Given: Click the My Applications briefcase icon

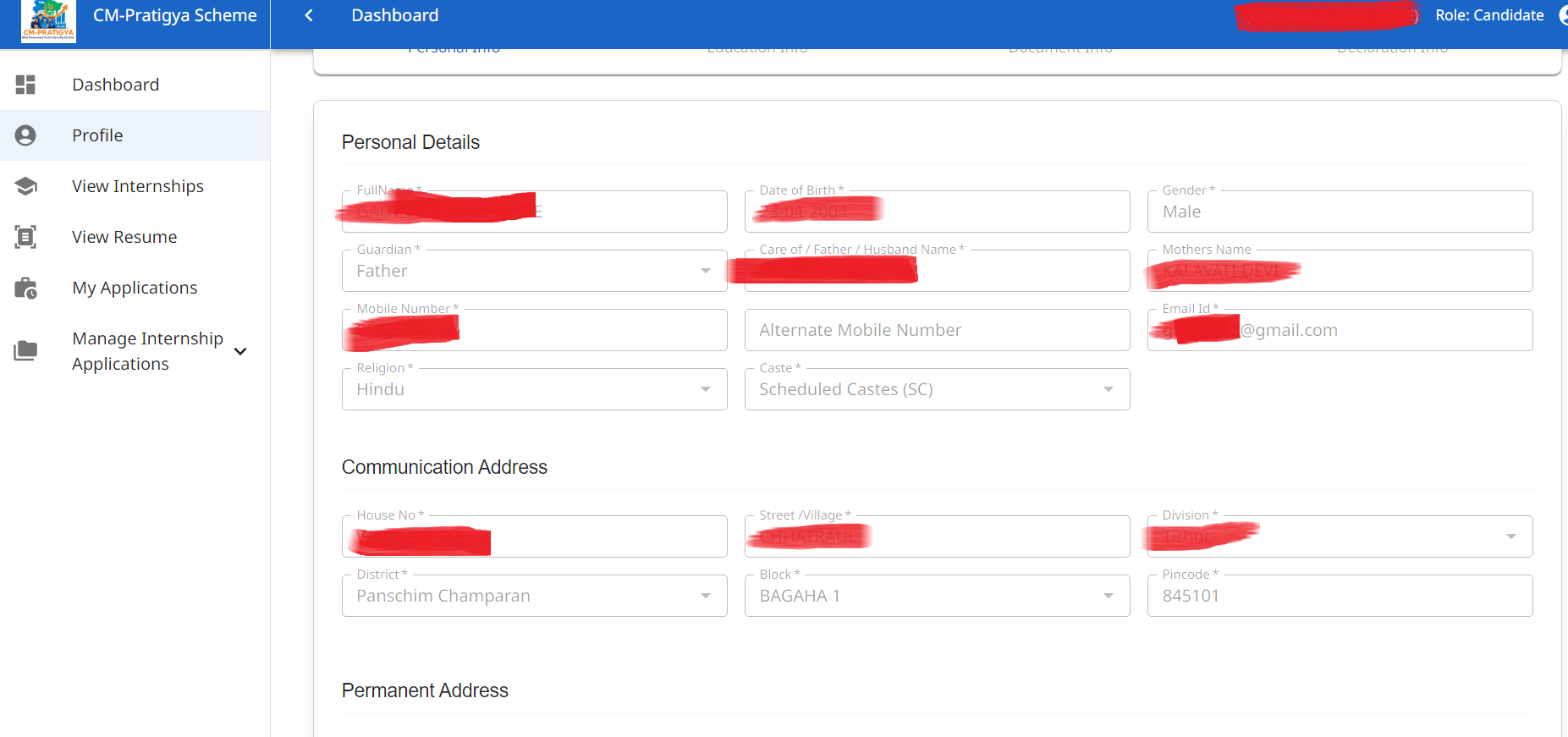Looking at the screenshot, I should pyautogui.click(x=25, y=289).
